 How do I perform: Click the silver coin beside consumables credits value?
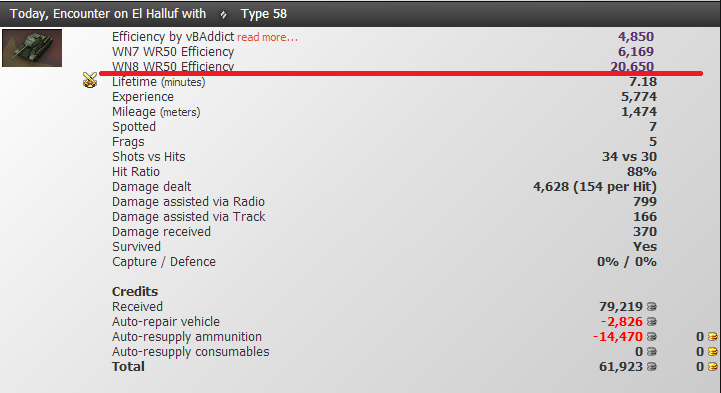click(652, 352)
